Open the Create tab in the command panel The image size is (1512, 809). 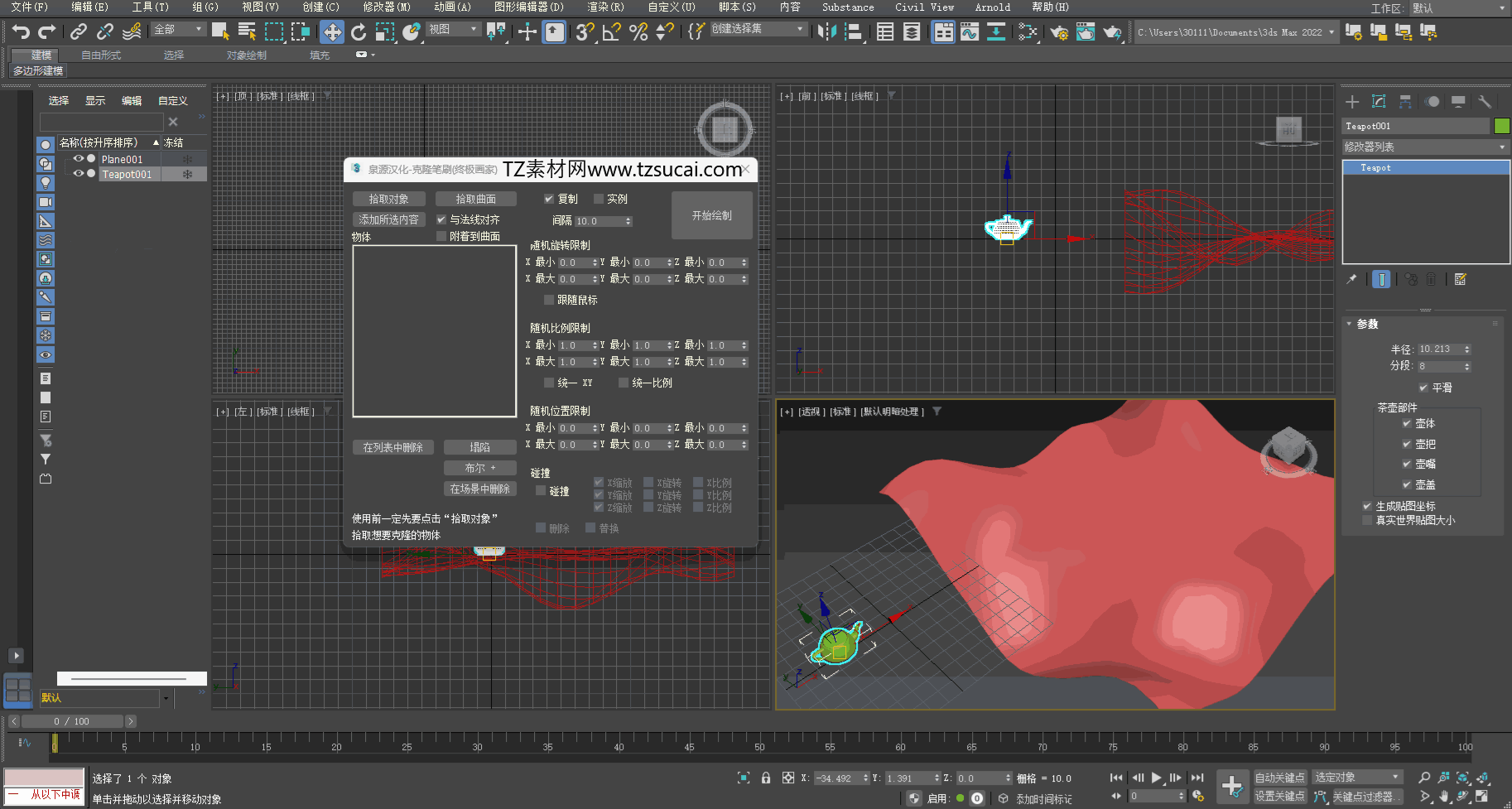pos(1352,101)
